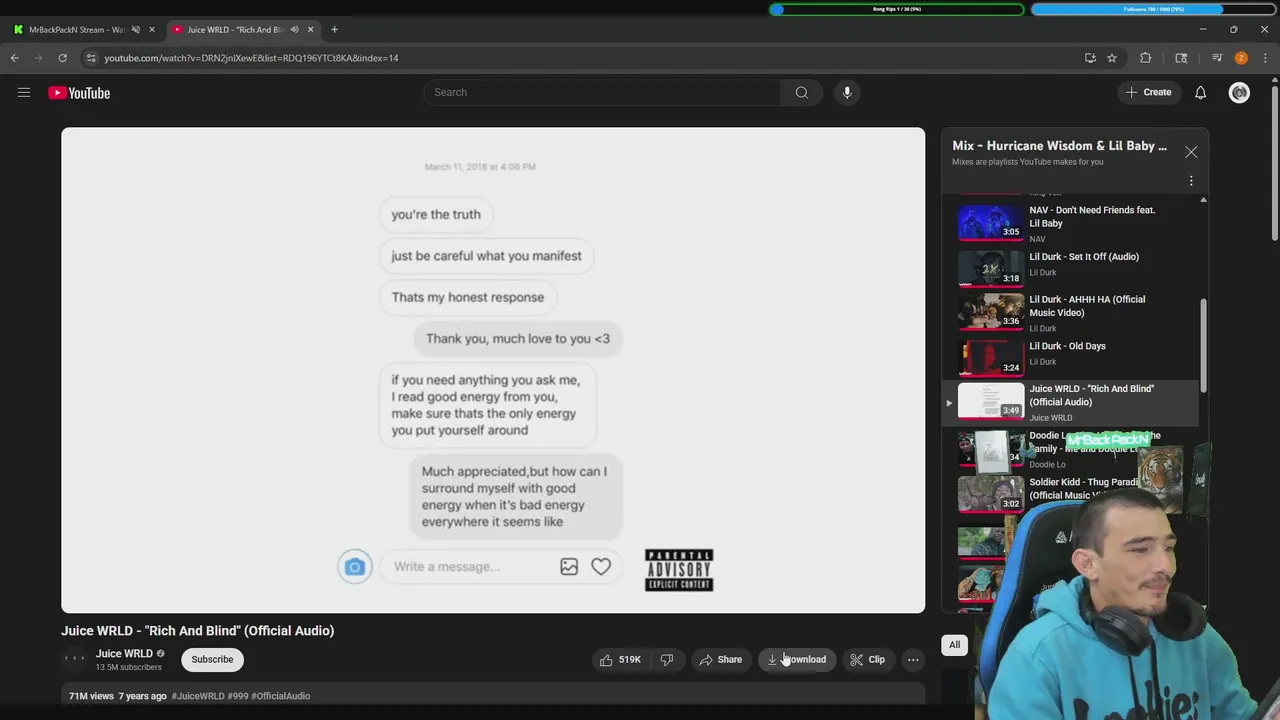Click the Old Days thumbnail 3:24
The width and height of the screenshot is (1280, 720).
(991, 357)
